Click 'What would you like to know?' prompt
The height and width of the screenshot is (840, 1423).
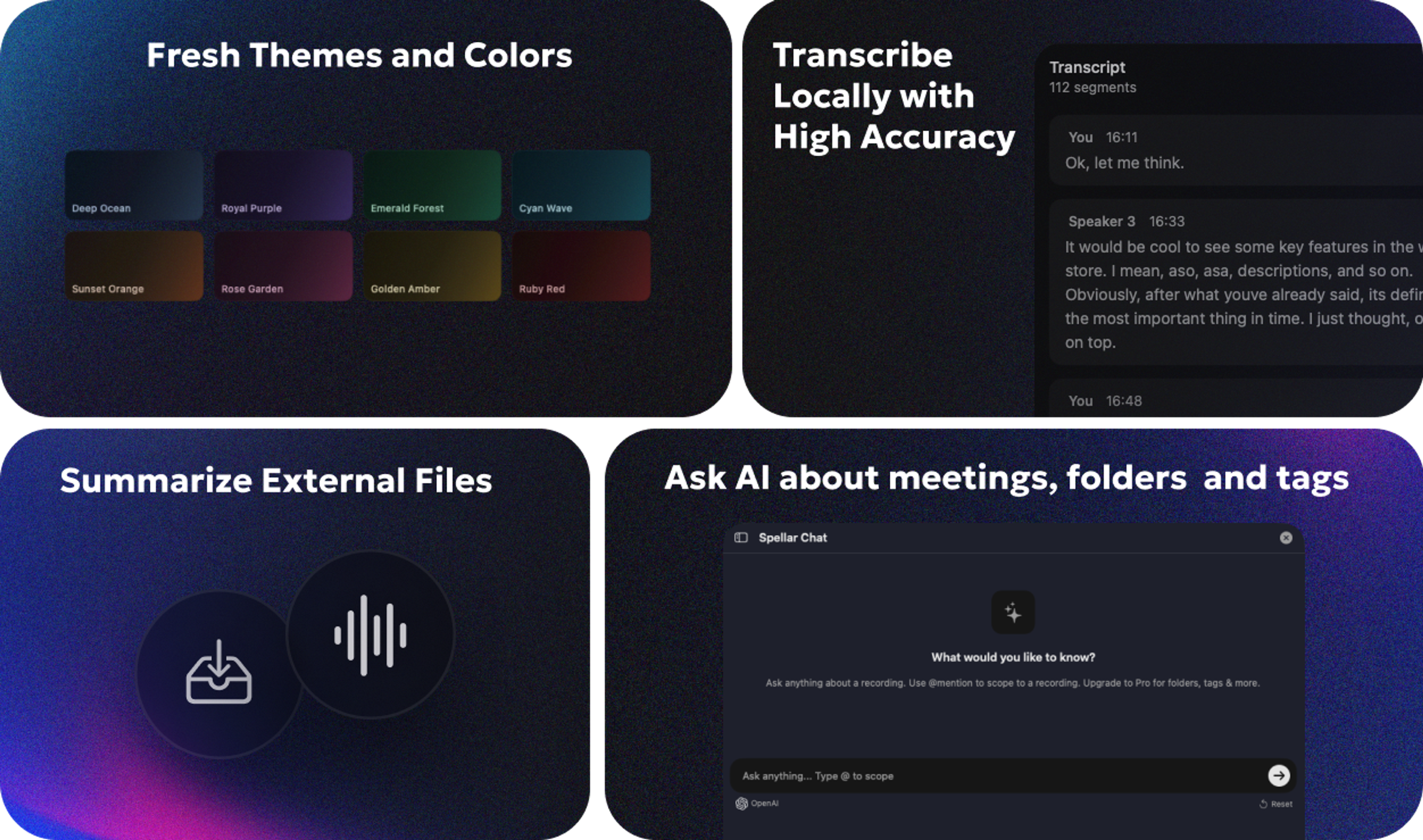[x=1013, y=657]
